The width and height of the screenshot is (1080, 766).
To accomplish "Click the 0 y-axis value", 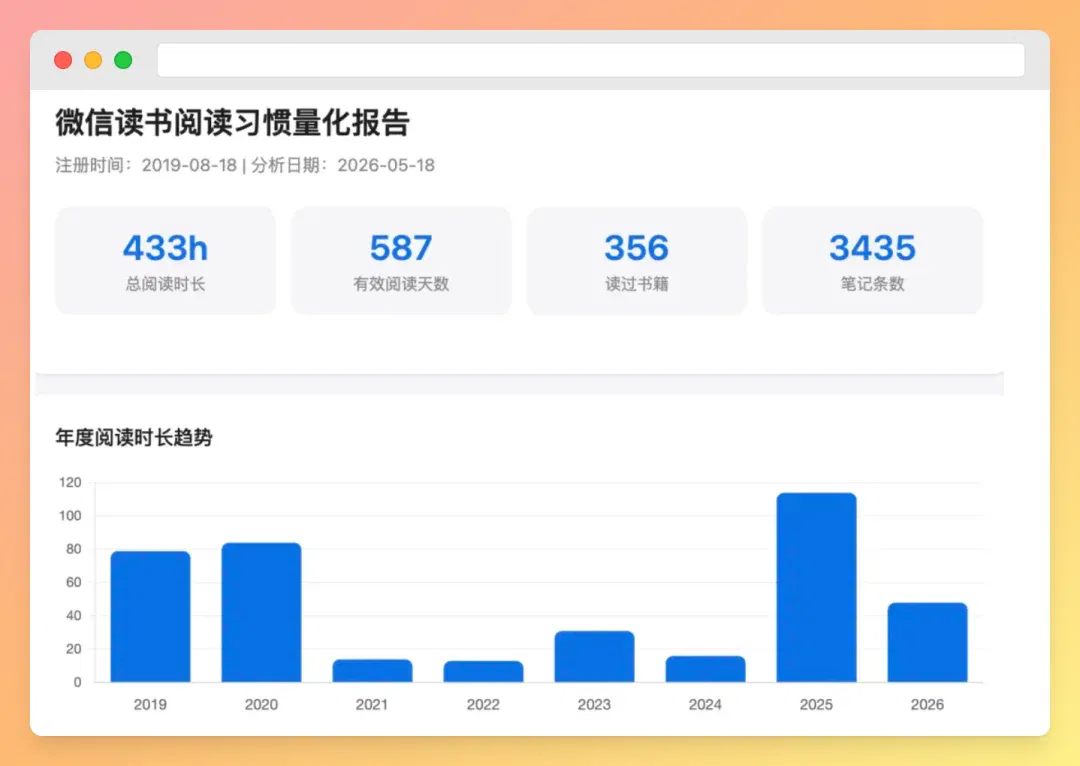I will (x=77, y=682).
